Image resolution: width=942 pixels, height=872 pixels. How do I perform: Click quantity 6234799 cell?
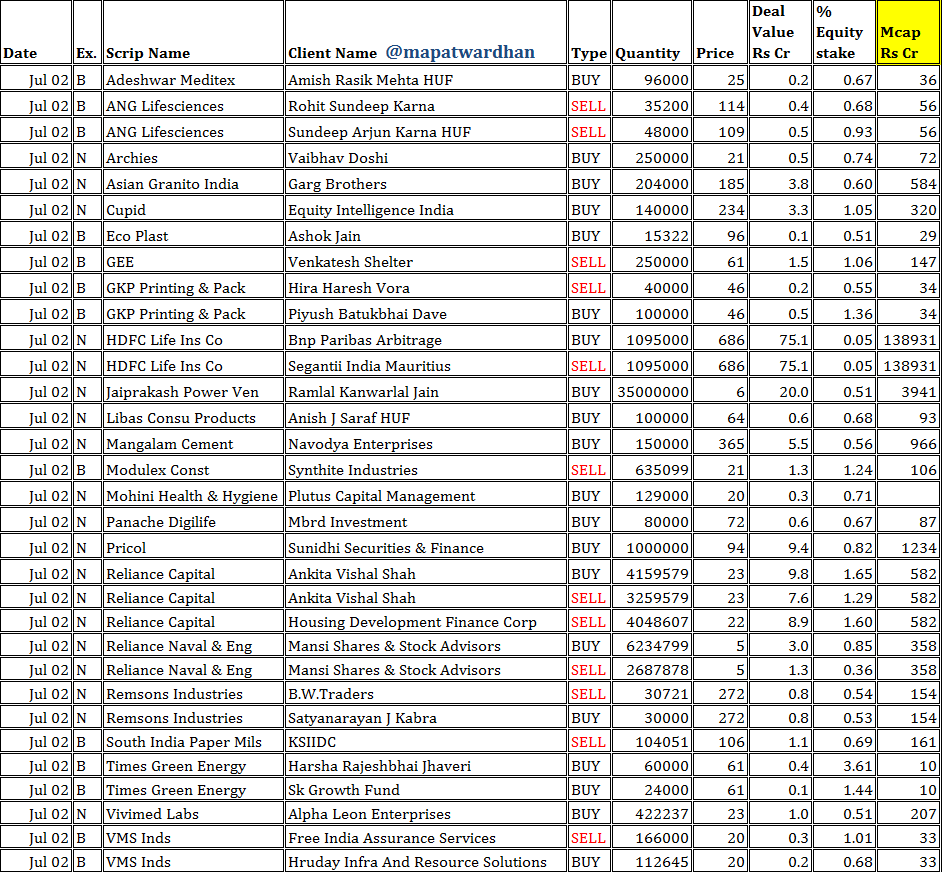click(x=651, y=646)
